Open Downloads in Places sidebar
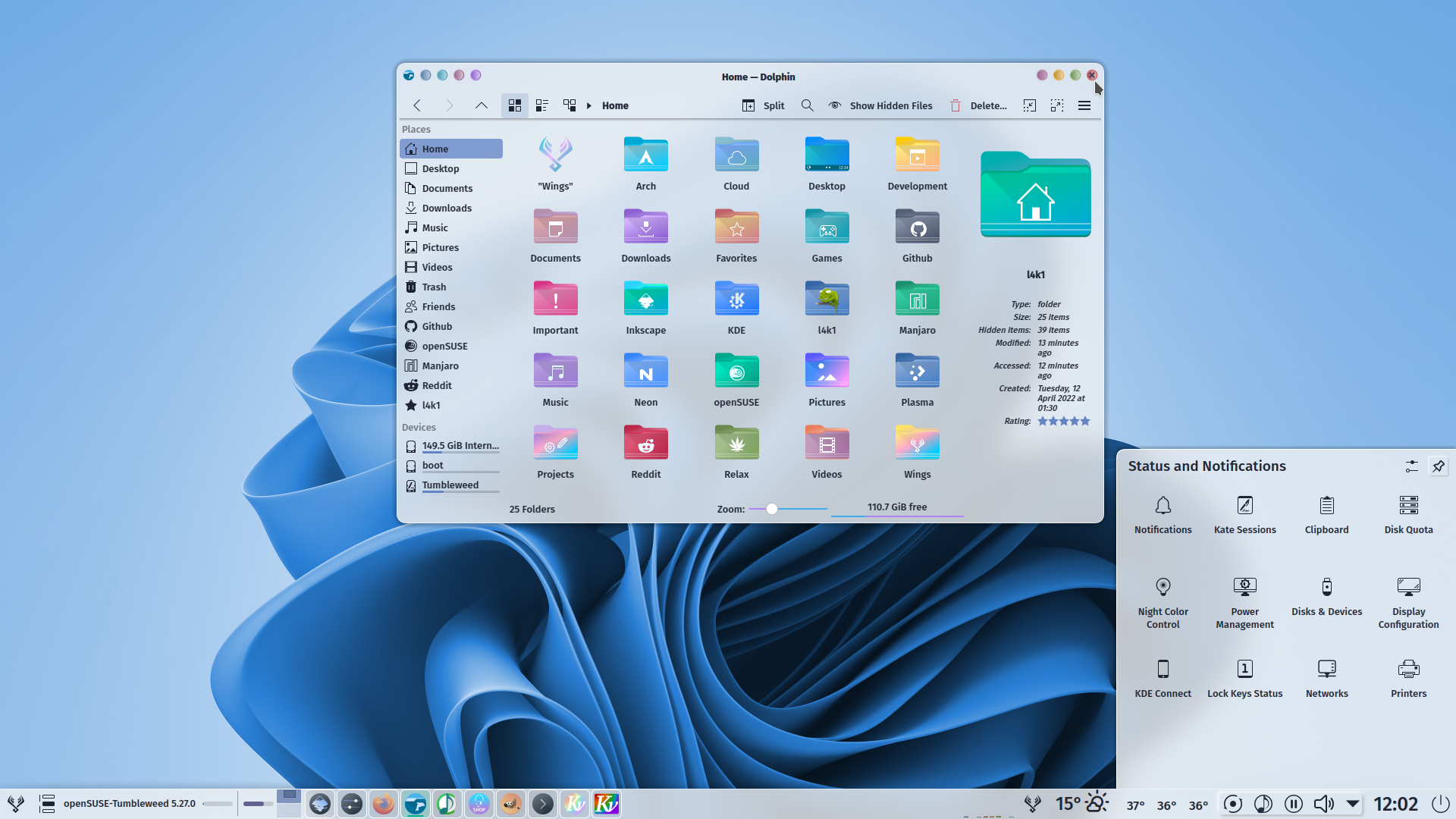This screenshot has width=1456, height=819. point(451,208)
